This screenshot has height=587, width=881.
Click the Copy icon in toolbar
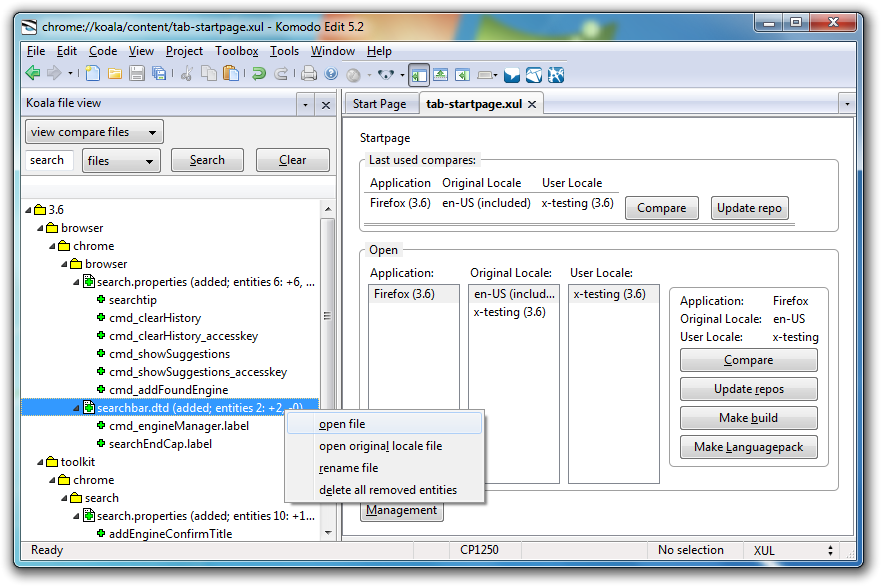coord(209,74)
